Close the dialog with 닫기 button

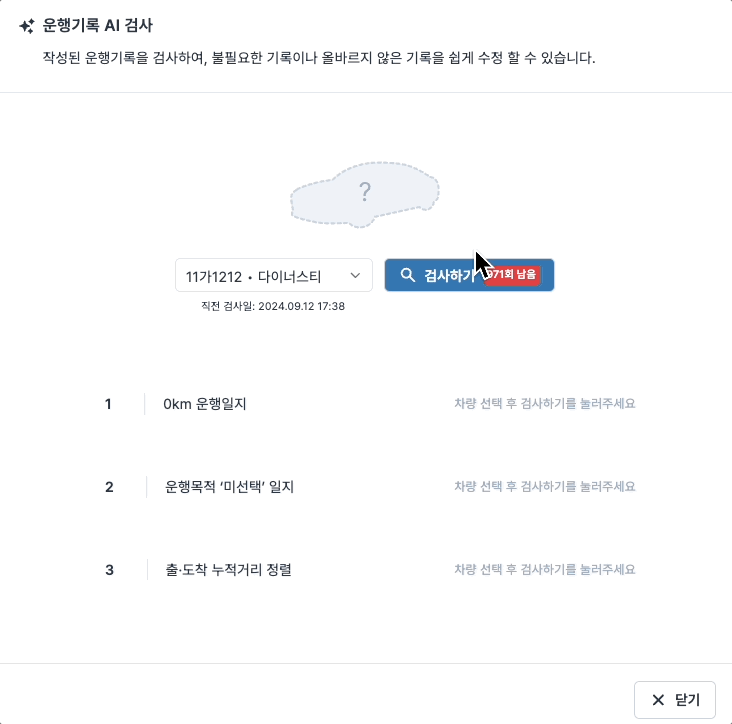pos(675,700)
